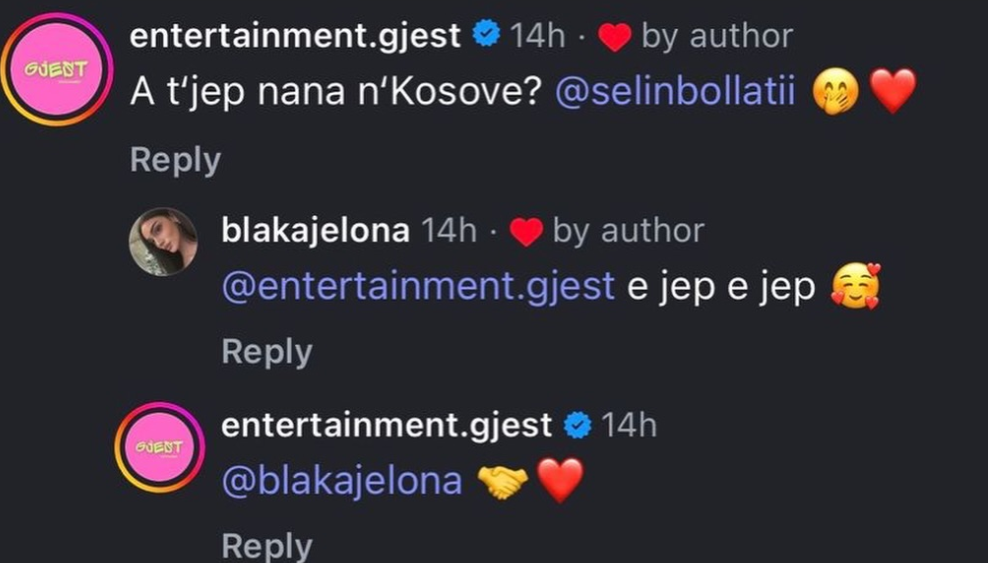Reply to blakajelona's 'e jep e jep' comment
Screen dimensions: 988x563
(266, 352)
